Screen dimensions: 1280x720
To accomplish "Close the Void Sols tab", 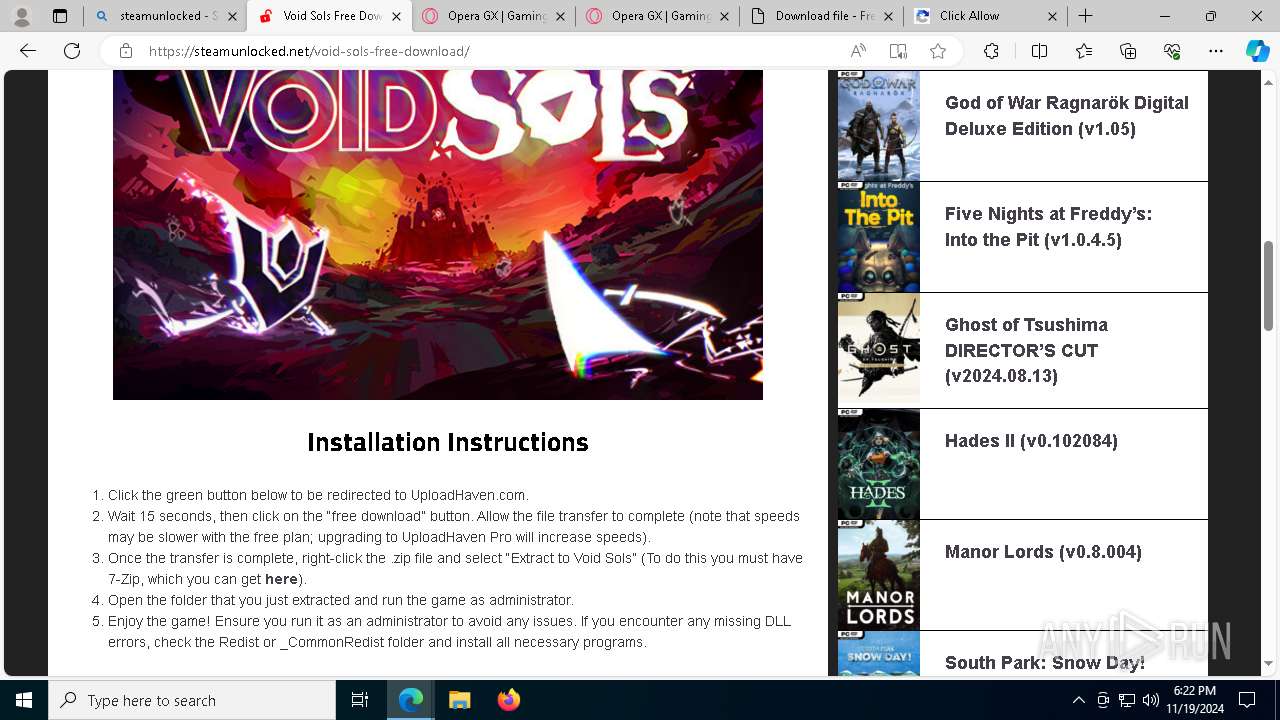I will (x=396, y=16).
